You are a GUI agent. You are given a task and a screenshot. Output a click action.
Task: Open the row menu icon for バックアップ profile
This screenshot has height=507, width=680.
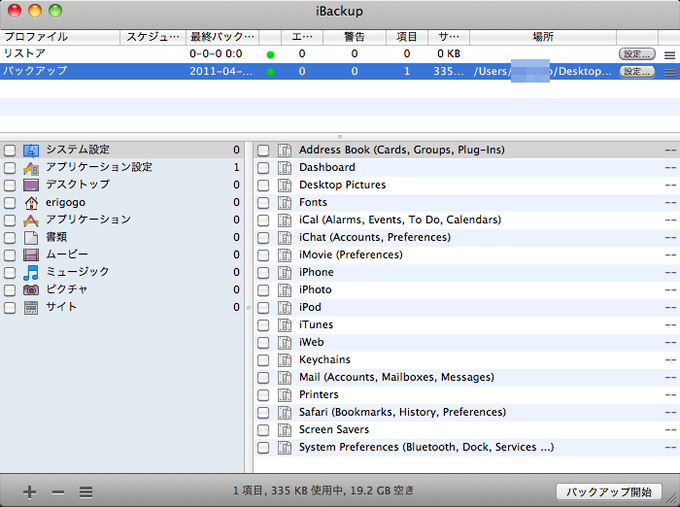pyautogui.click(x=670, y=72)
